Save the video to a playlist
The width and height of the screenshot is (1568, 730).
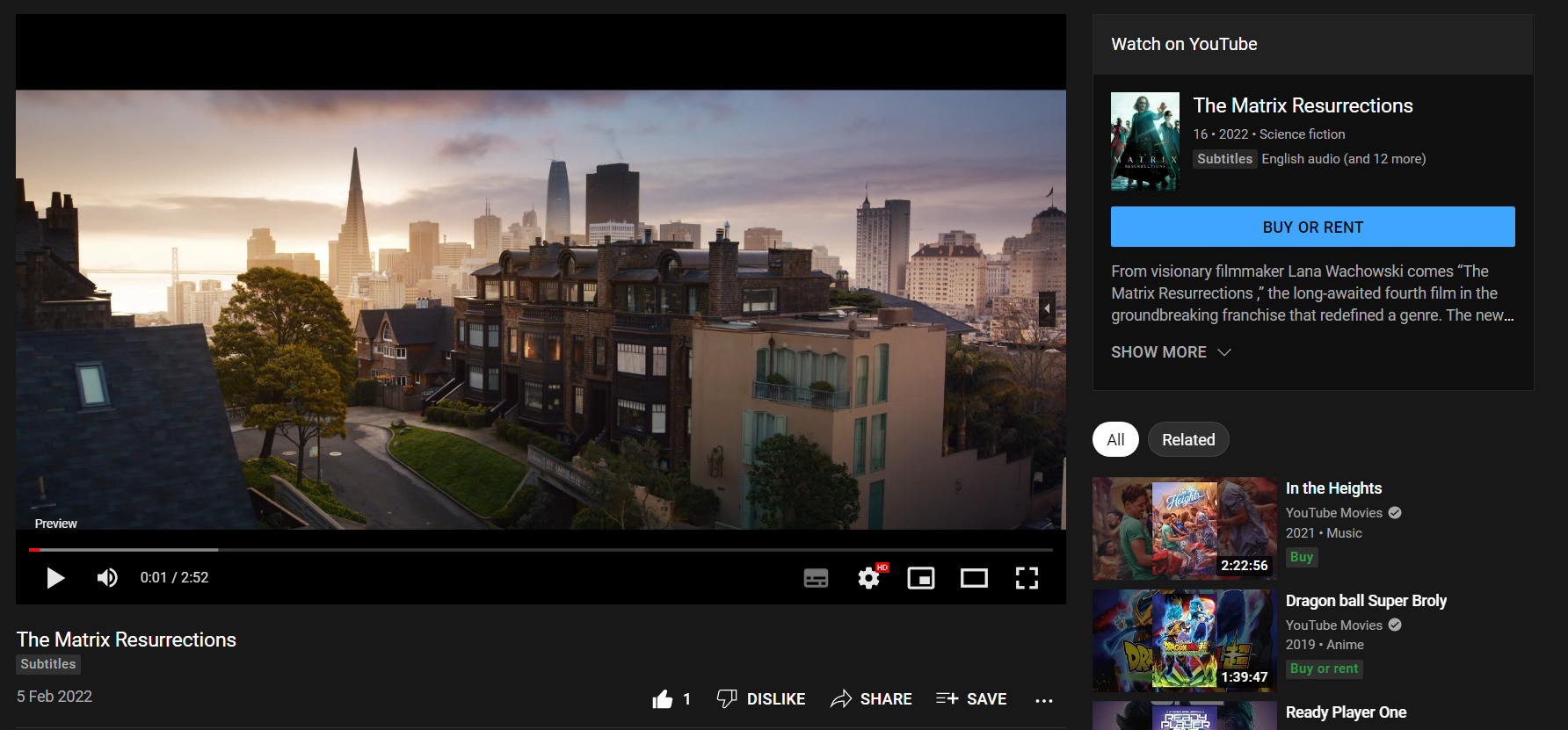click(971, 699)
